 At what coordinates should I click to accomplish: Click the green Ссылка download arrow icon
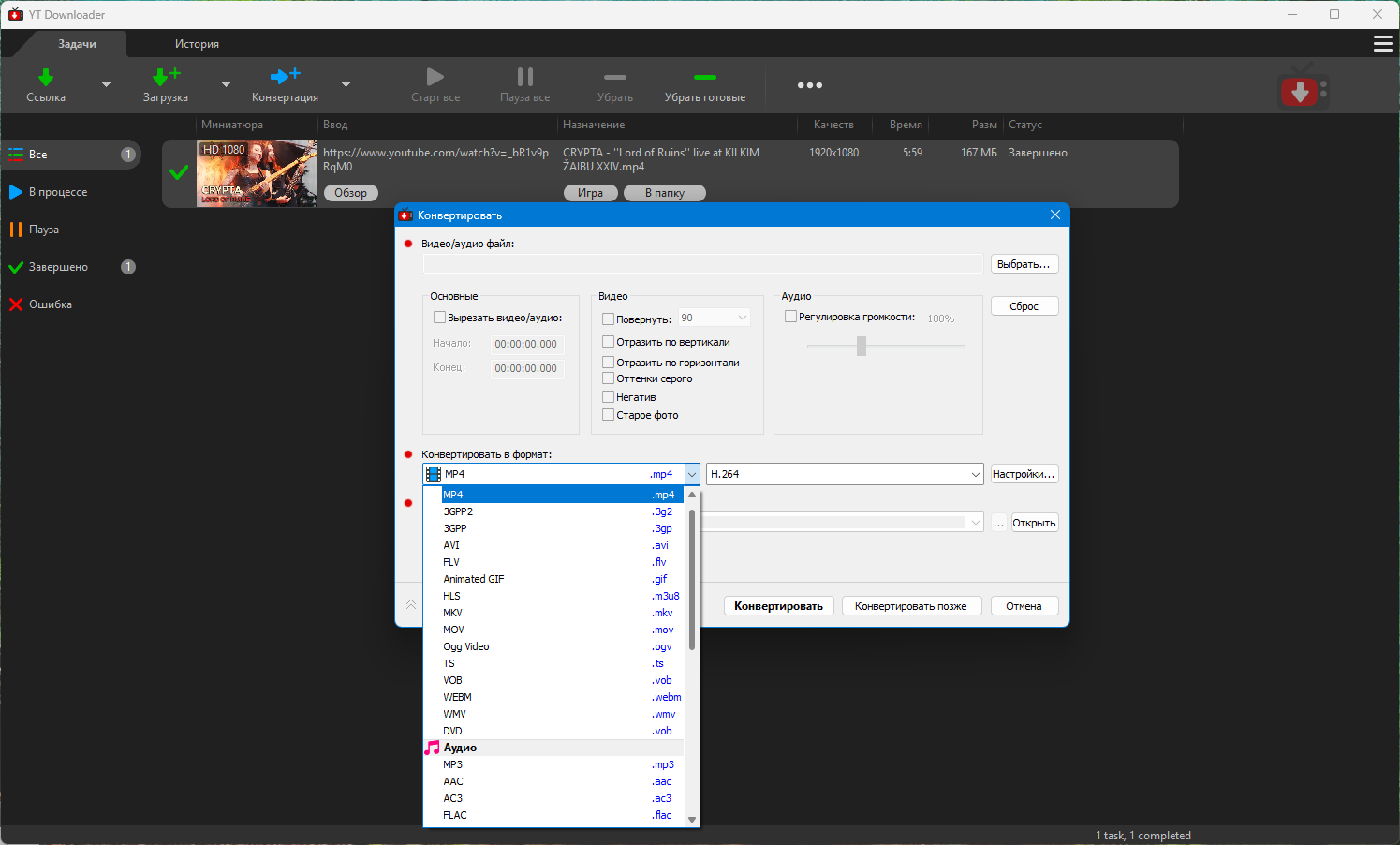tap(45, 77)
